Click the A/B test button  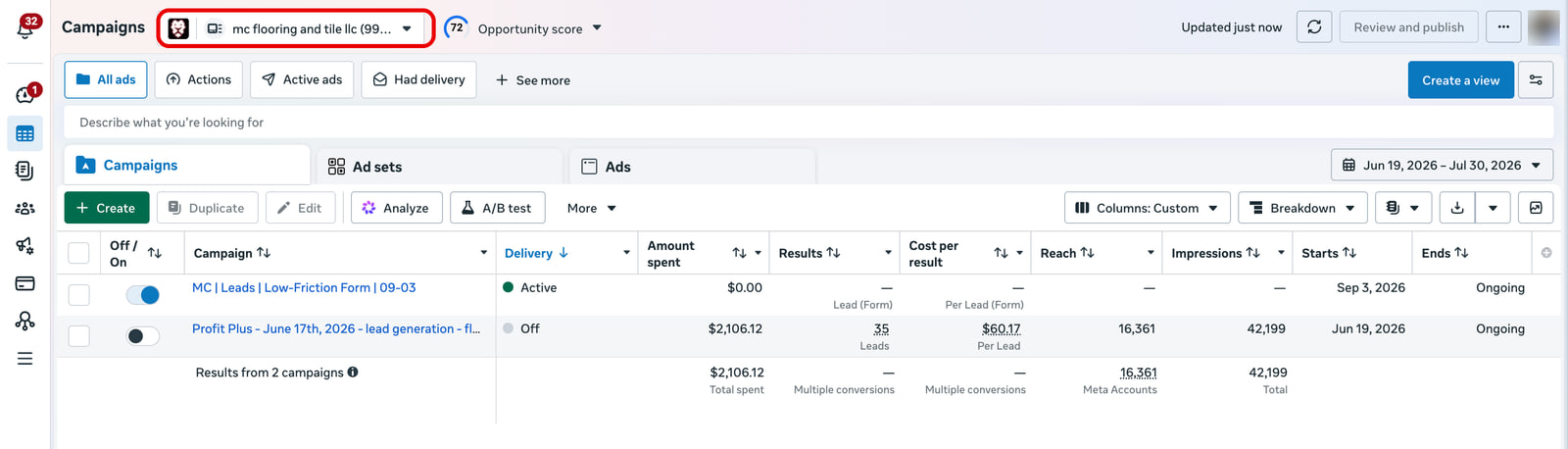[x=497, y=208]
